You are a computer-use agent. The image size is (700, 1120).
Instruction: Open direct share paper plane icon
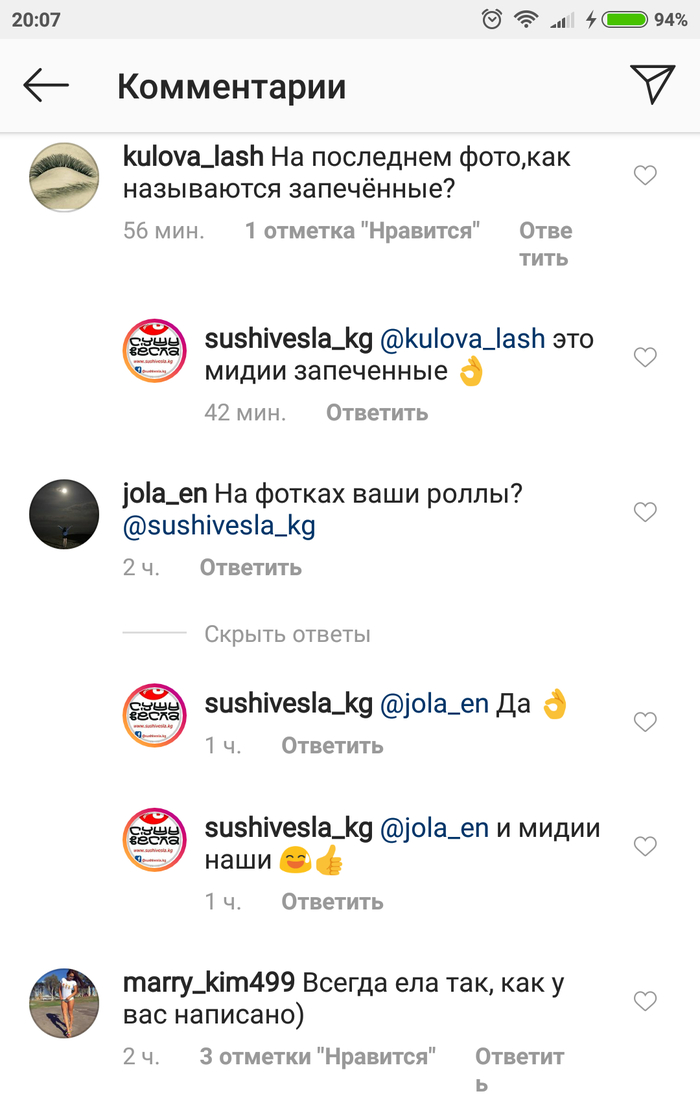tap(652, 84)
